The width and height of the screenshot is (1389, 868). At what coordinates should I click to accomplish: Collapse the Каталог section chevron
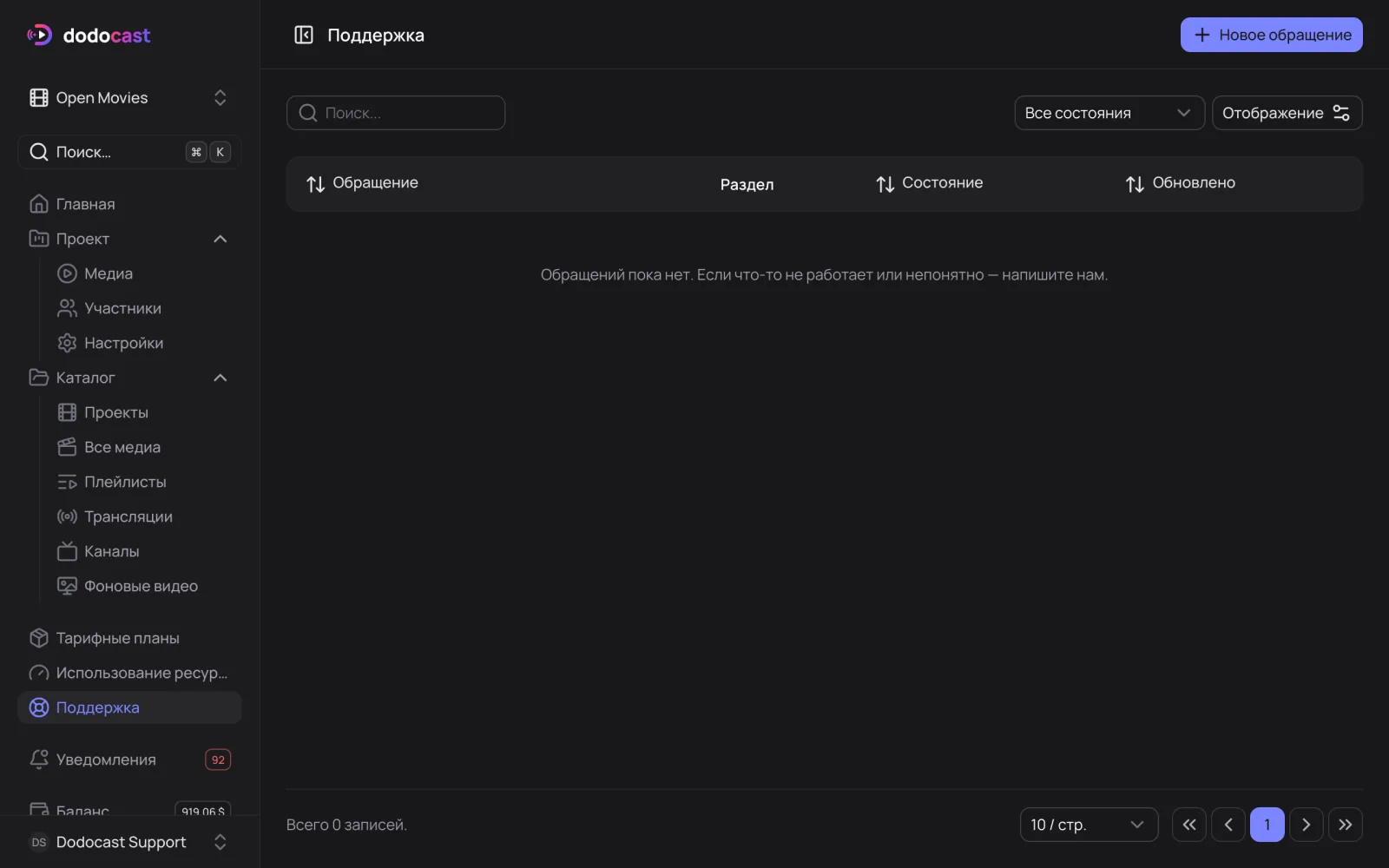[221, 378]
